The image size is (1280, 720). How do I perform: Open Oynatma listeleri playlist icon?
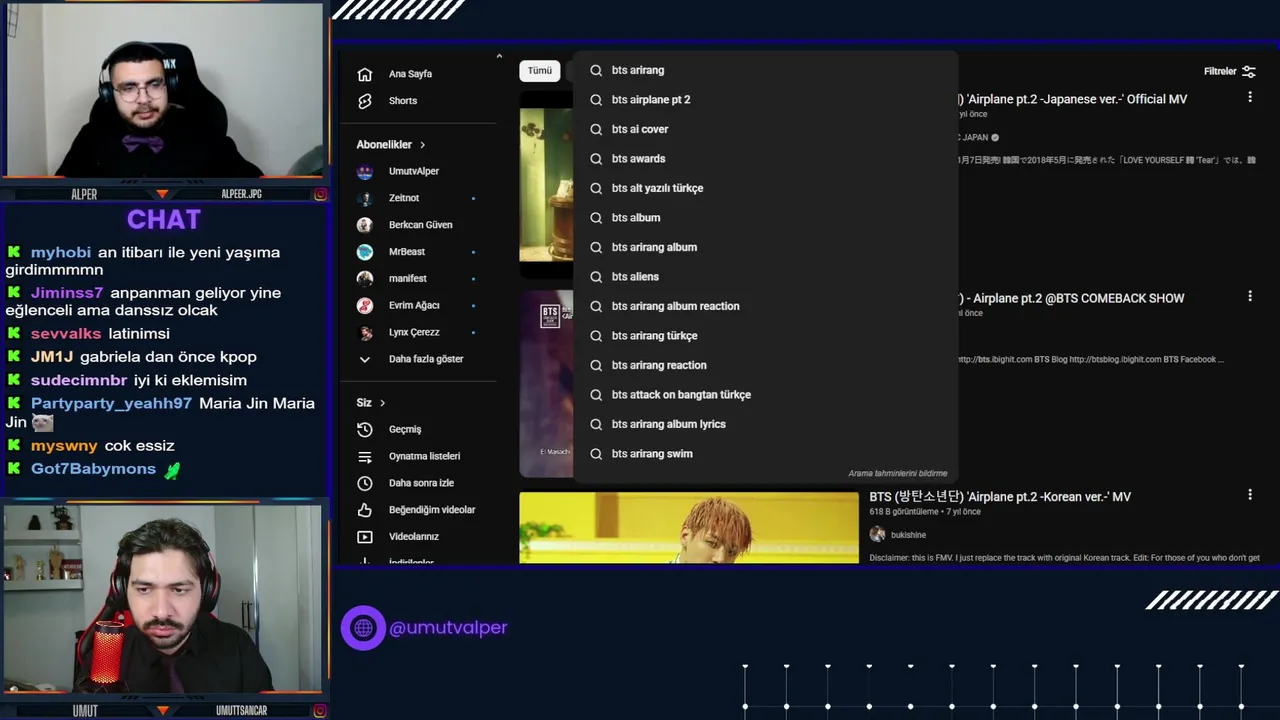[x=365, y=456]
